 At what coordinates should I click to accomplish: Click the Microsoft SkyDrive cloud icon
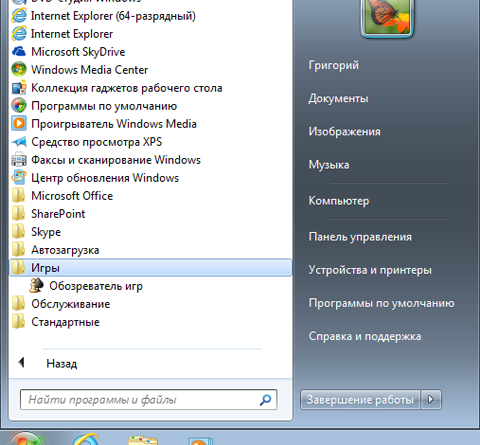click(x=19, y=51)
